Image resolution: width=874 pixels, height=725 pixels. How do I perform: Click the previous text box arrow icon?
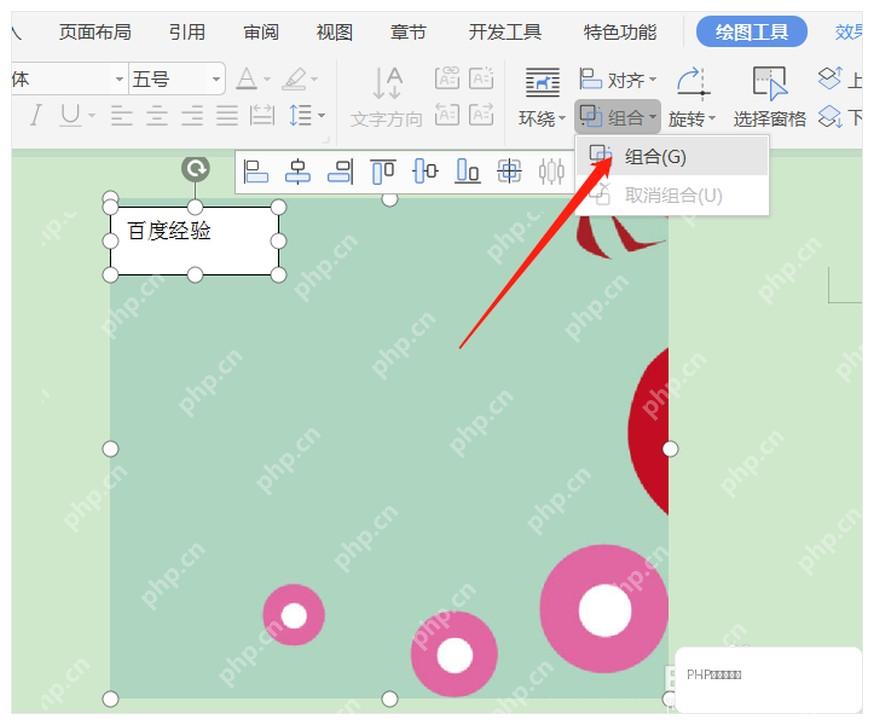coord(447,114)
